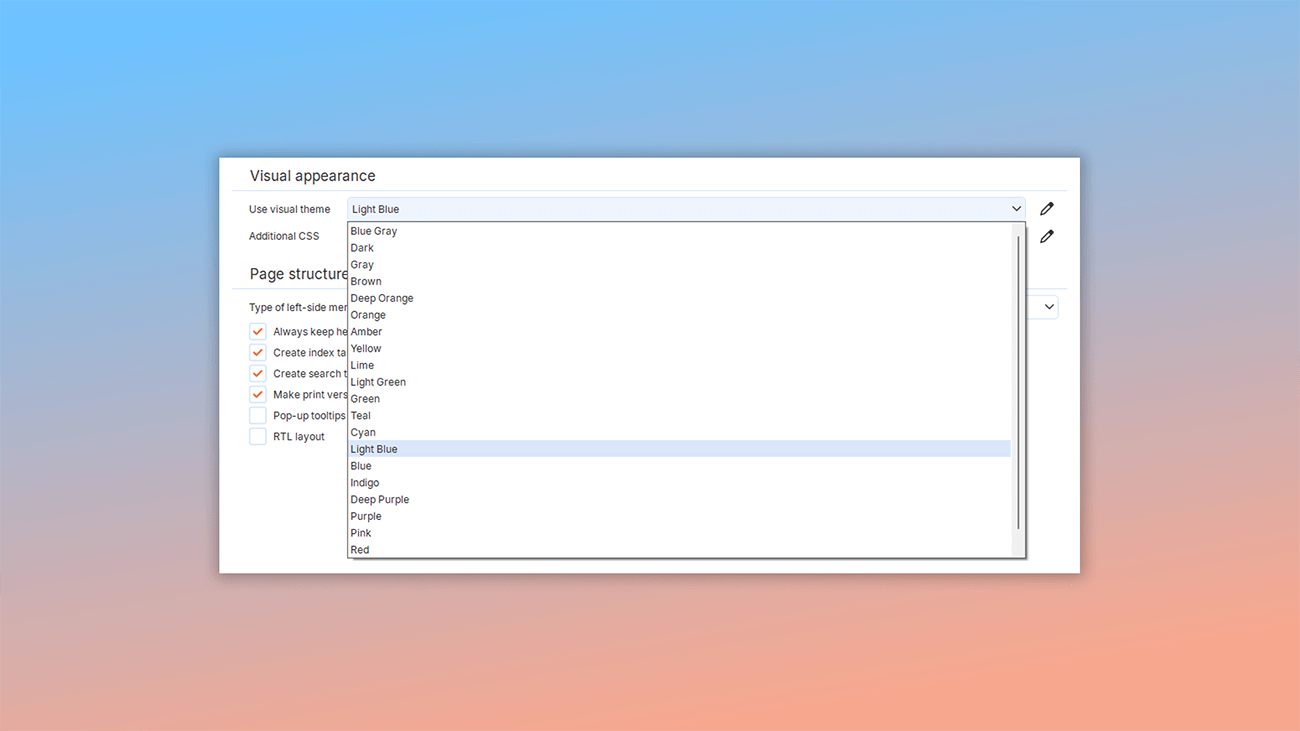This screenshot has height=731, width=1300.
Task: Enable the Pop-up tooltips checkbox
Action: (x=257, y=415)
